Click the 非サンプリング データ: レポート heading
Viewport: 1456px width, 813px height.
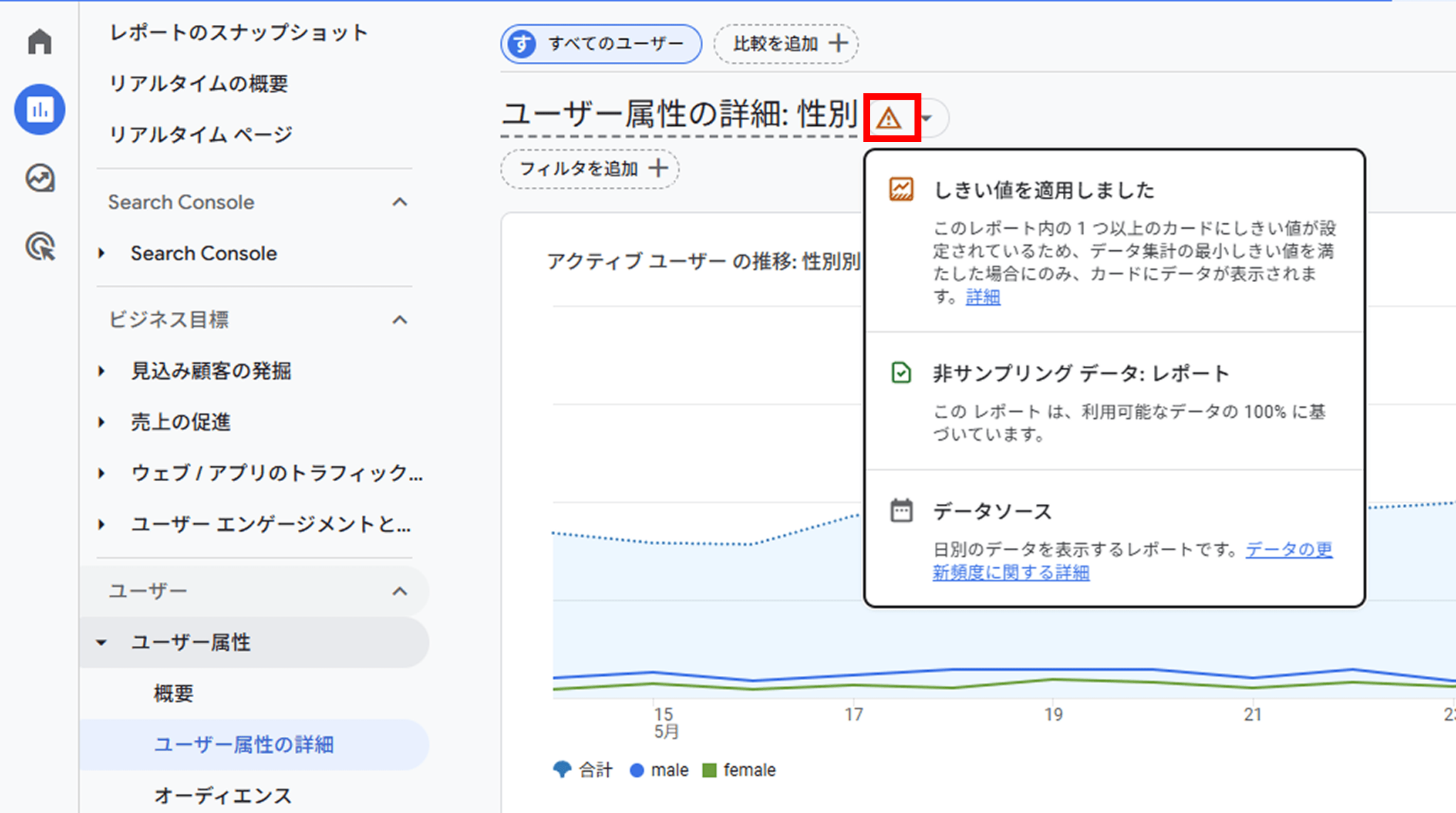tap(1081, 373)
